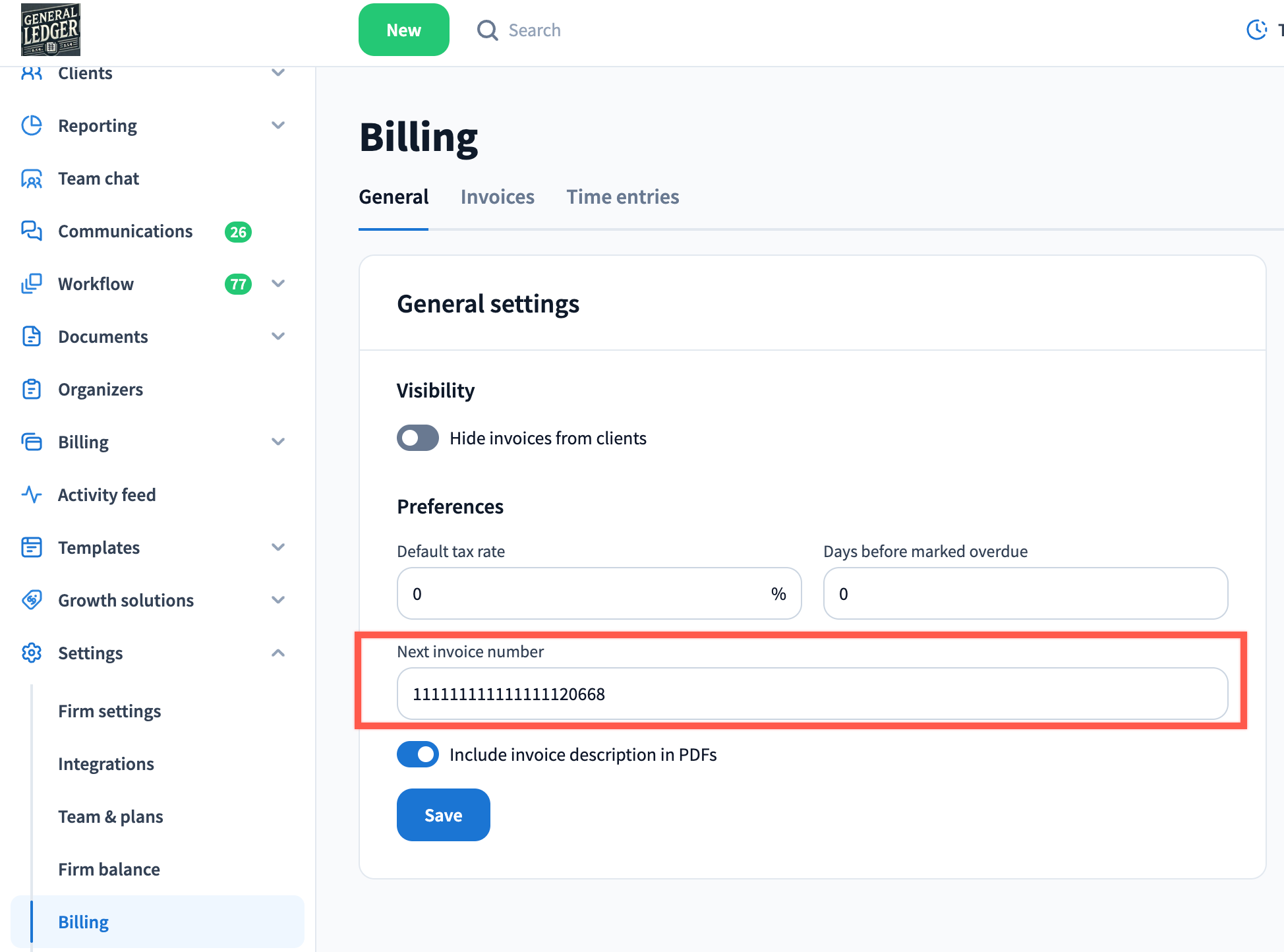This screenshot has height=952, width=1284.
Task: Expand the Documents section chevron
Action: coord(278,336)
